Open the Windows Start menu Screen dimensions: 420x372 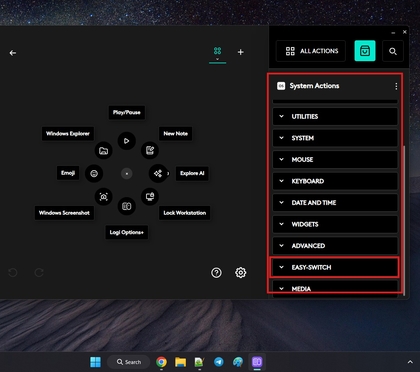point(96,362)
